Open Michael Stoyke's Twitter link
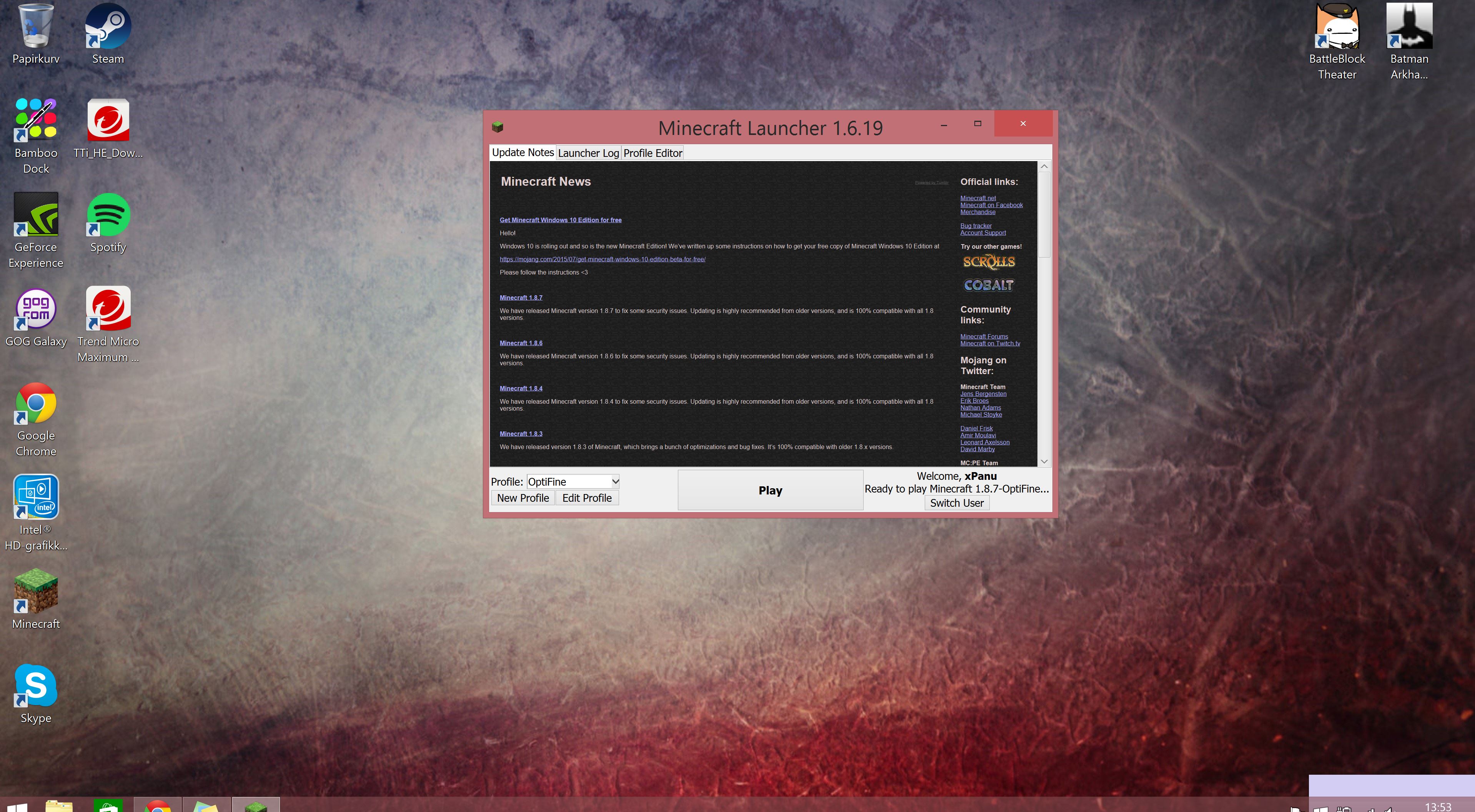The height and width of the screenshot is (812, 1475). (x=981, y=414)
